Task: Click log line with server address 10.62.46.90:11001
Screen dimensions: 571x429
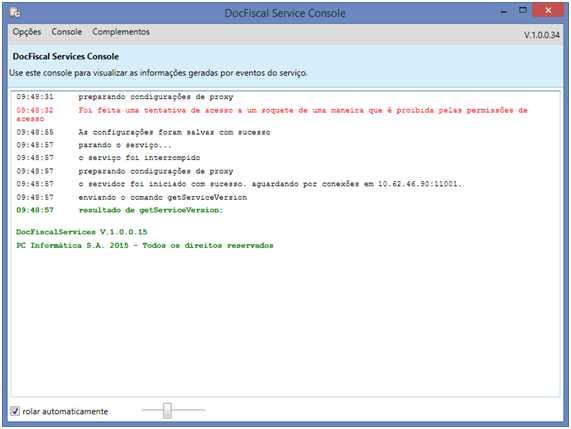Action: (x=239, y=184)
